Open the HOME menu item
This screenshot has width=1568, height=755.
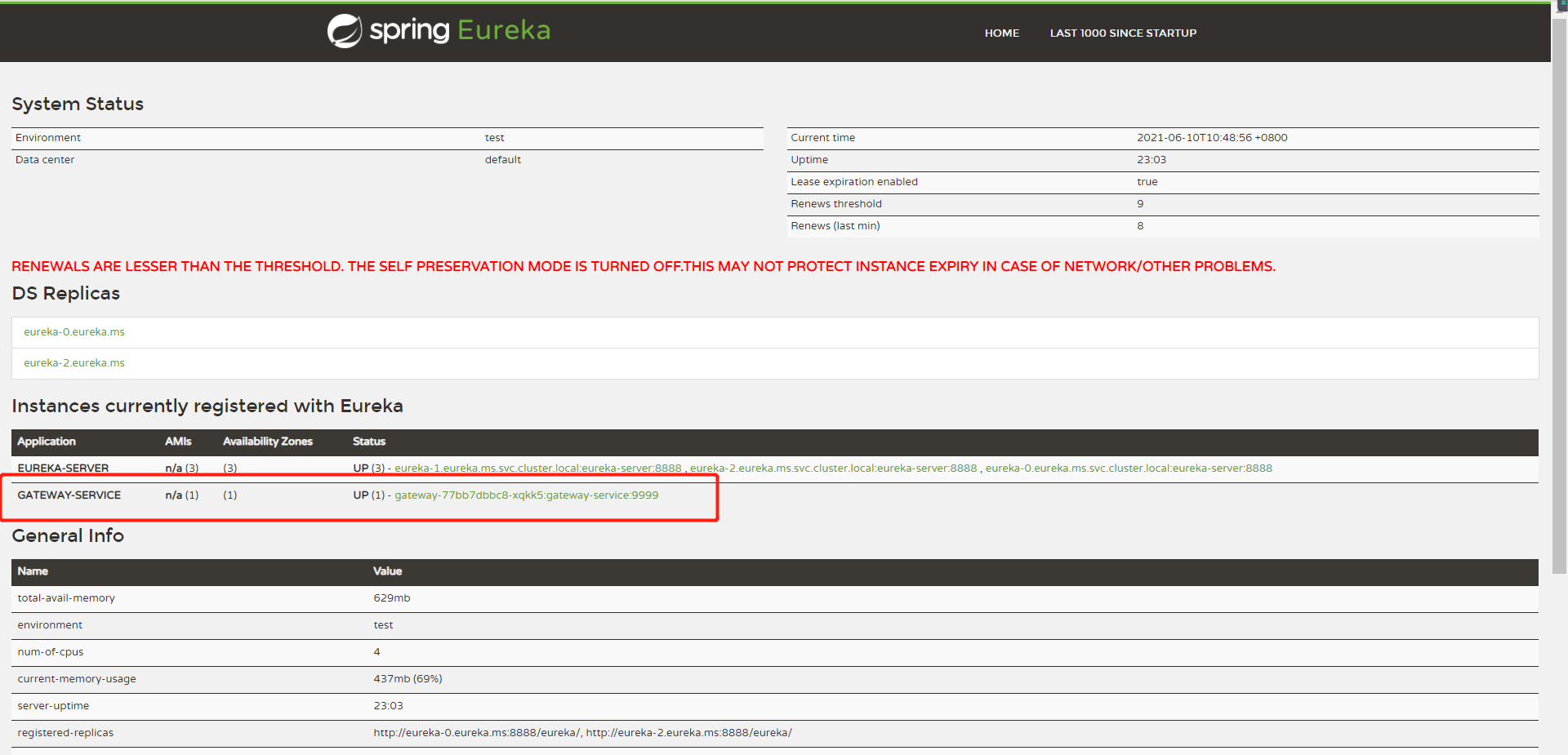pos(1001,33)
